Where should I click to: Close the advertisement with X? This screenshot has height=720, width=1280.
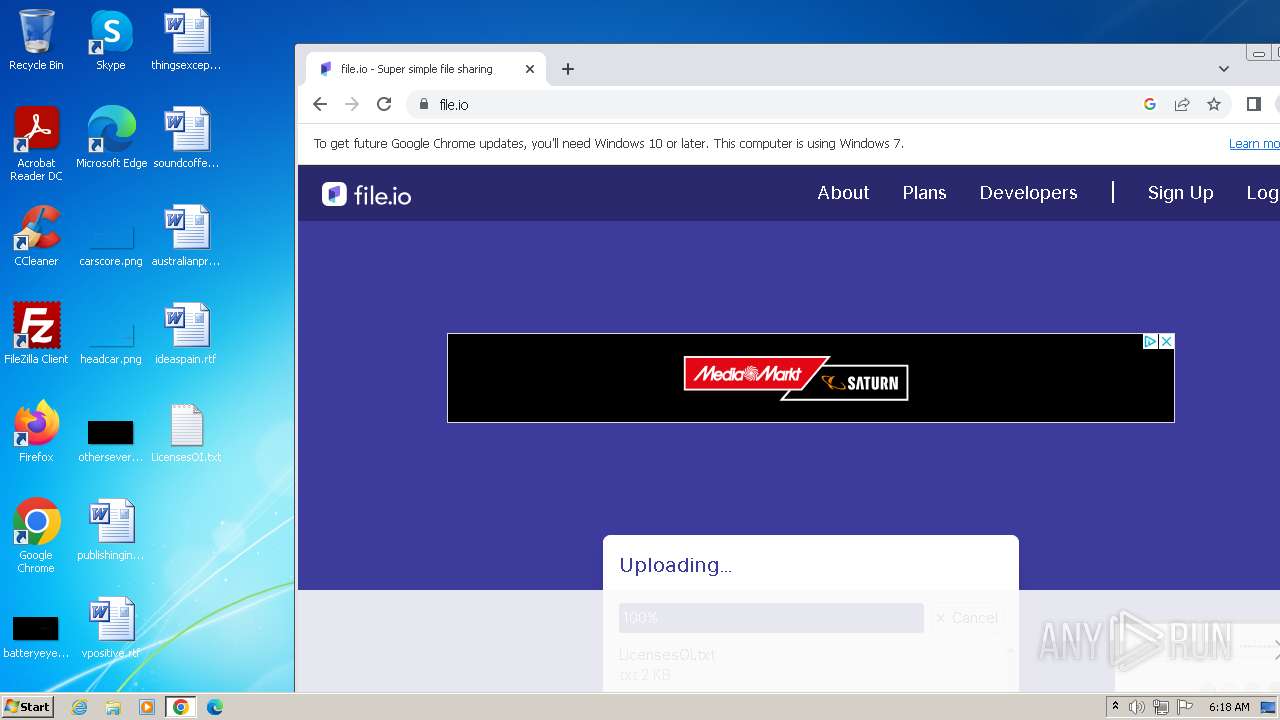coord(1166,341)
